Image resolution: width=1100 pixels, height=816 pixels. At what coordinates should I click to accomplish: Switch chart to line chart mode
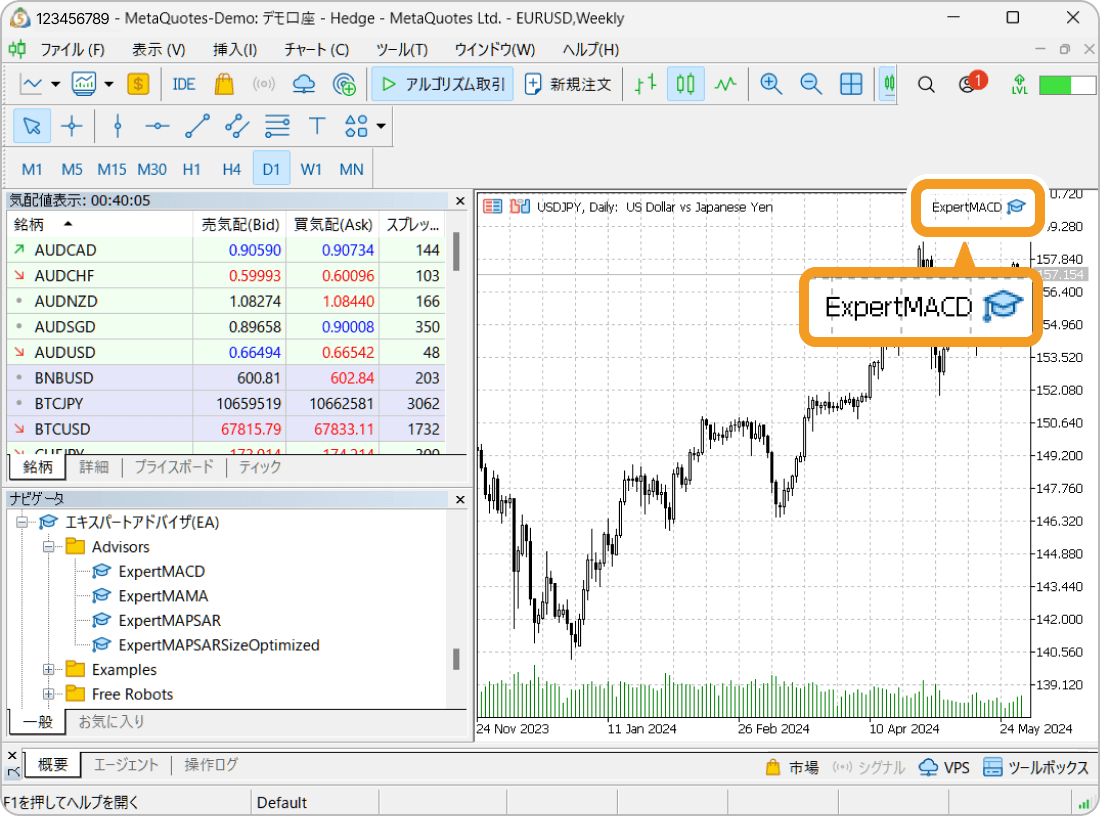725,84
